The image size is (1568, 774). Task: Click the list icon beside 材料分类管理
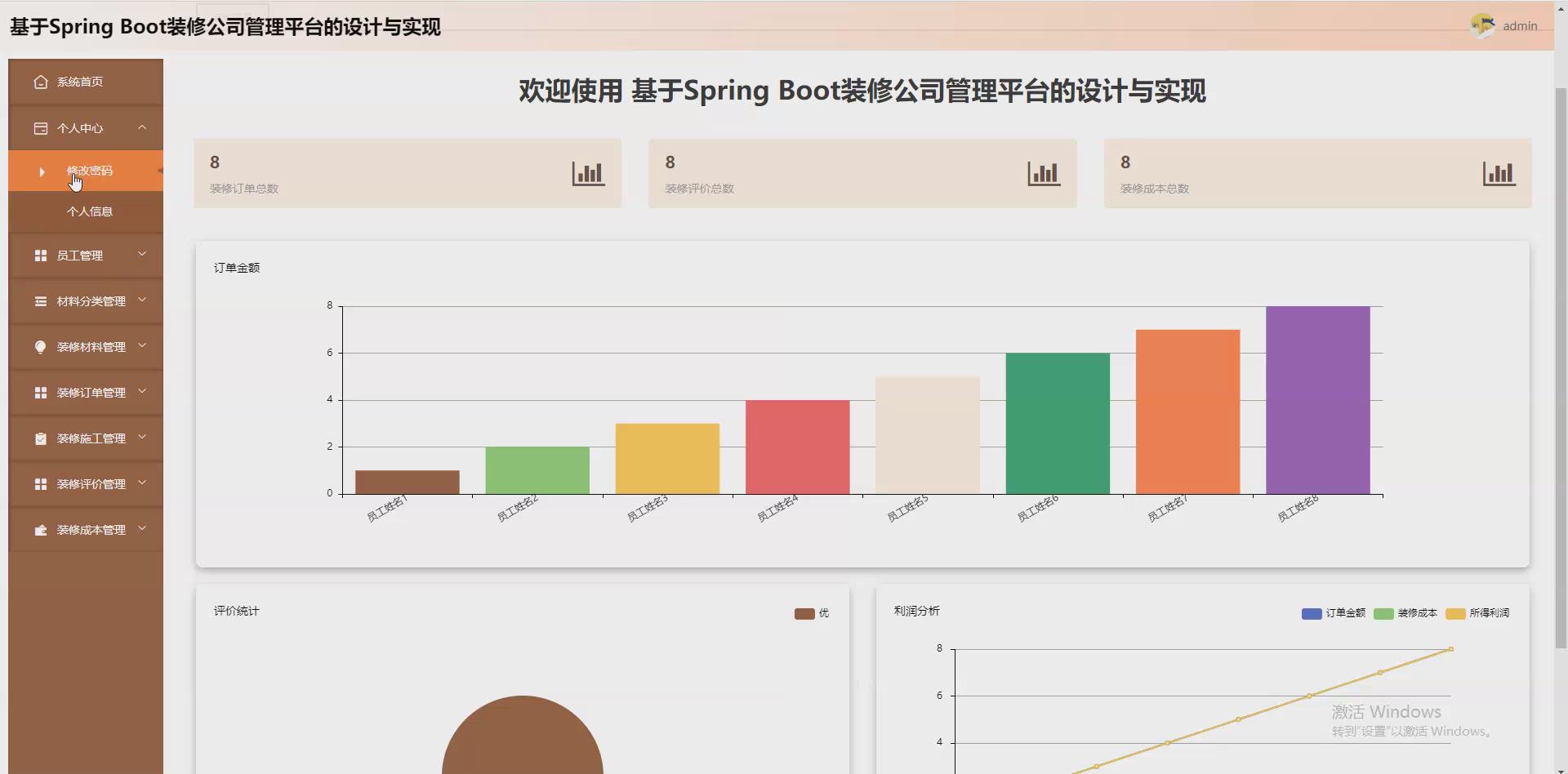click(x=40, y=301)
